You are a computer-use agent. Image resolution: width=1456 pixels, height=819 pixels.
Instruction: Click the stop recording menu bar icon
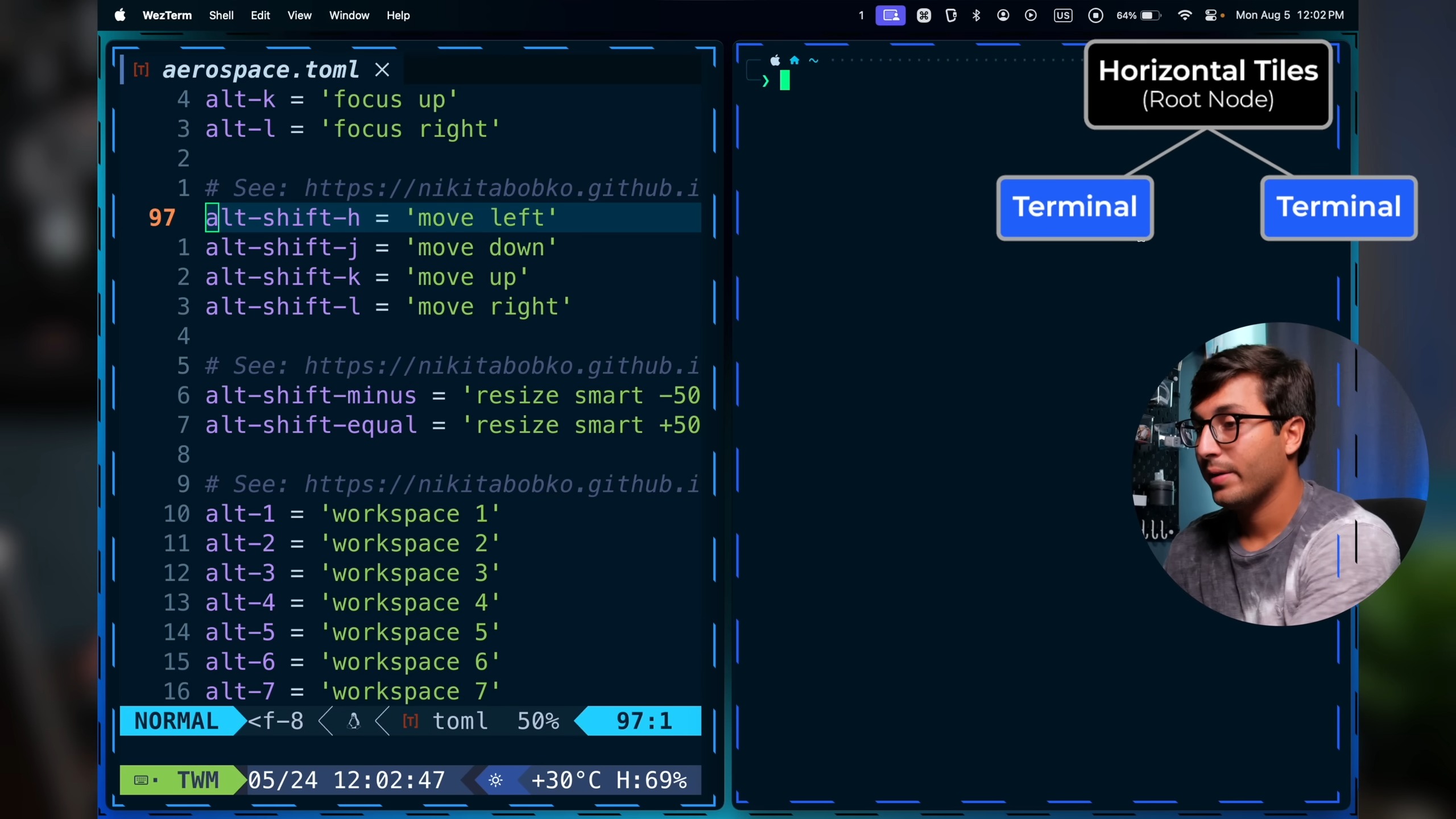click(1095, 15)
